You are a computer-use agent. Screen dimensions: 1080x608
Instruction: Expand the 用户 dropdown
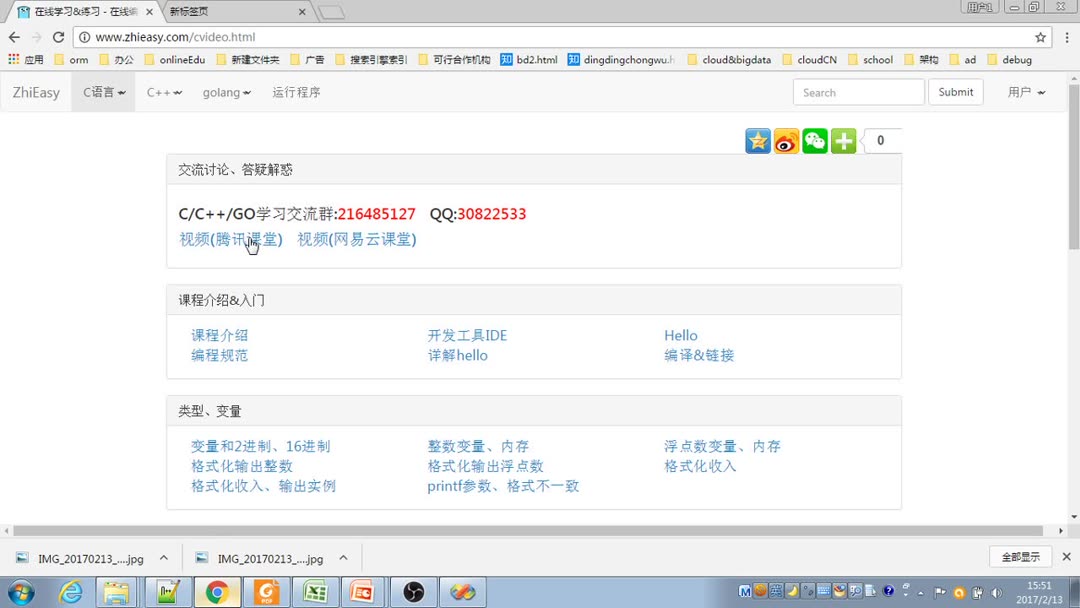(x=1024, y=91)
